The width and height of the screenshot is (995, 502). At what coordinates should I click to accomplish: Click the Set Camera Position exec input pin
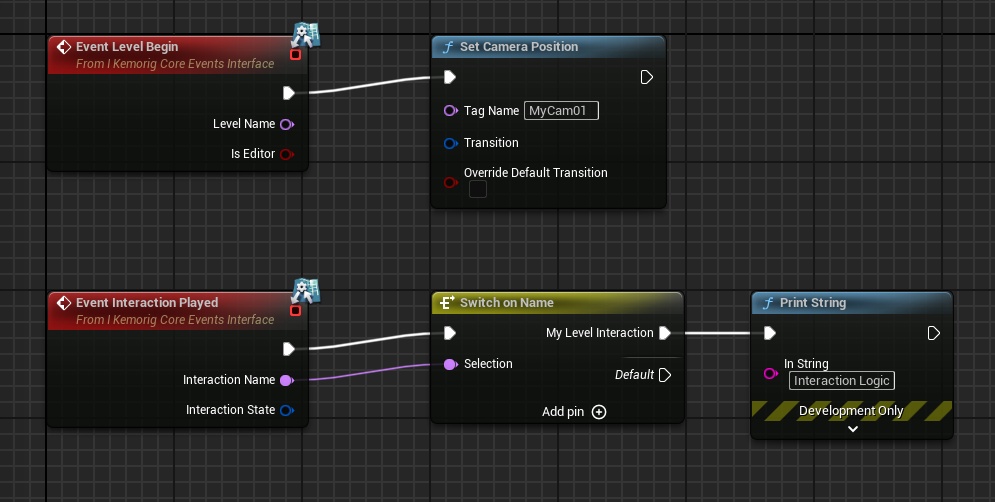coord(450,77)
